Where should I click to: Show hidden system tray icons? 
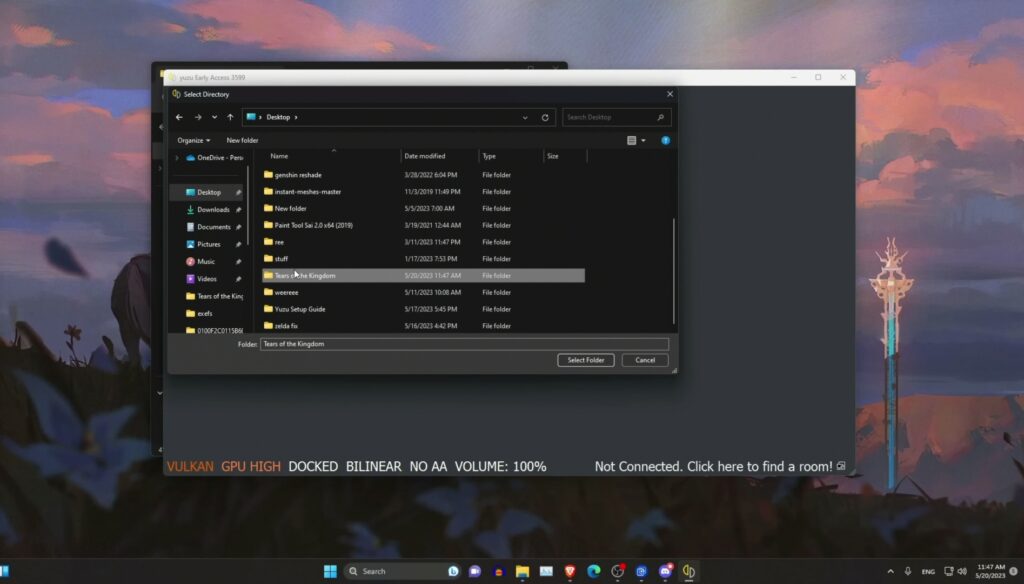coord(890,572)
